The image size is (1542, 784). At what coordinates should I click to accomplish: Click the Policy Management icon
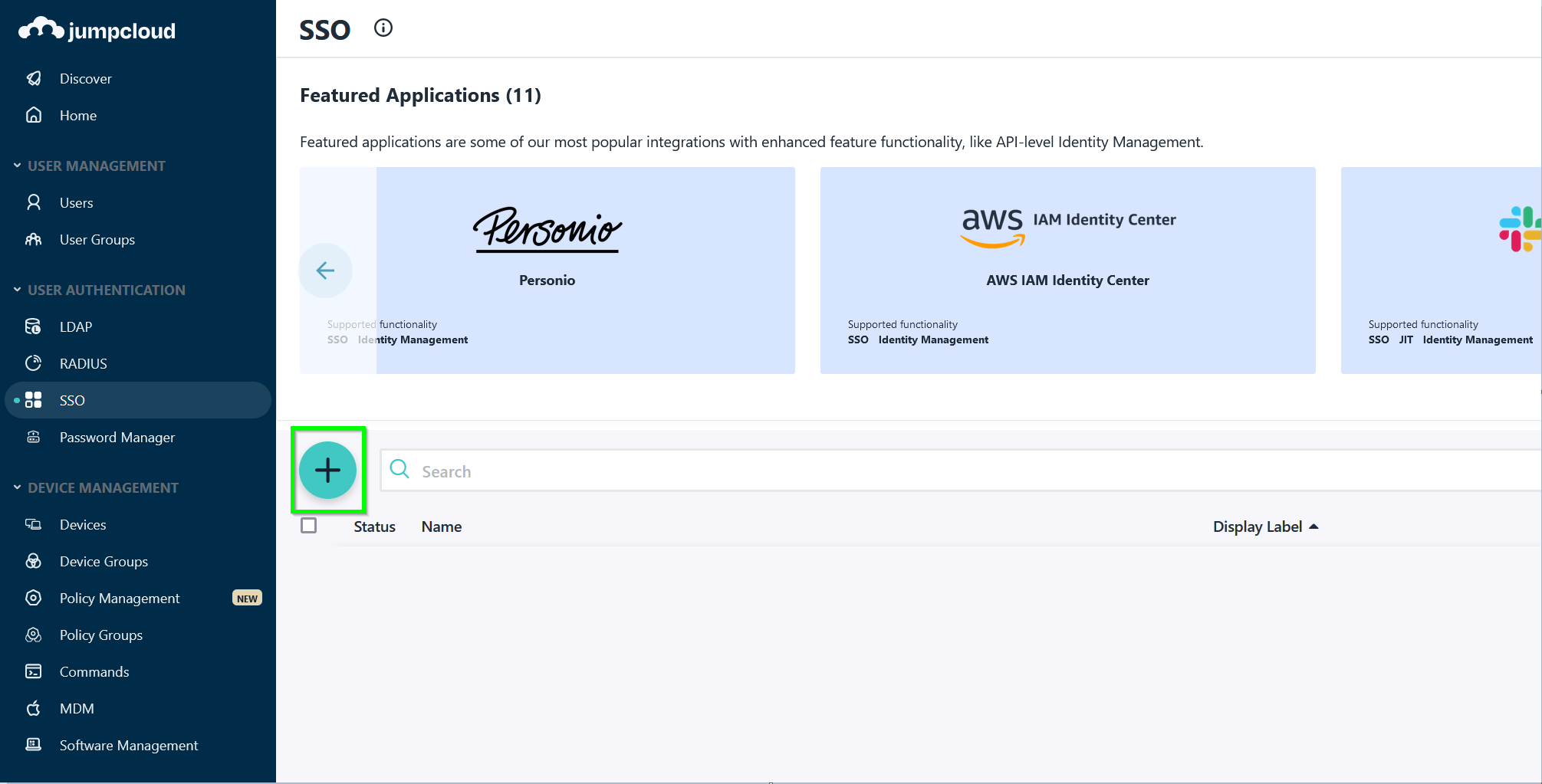[34, 598]
